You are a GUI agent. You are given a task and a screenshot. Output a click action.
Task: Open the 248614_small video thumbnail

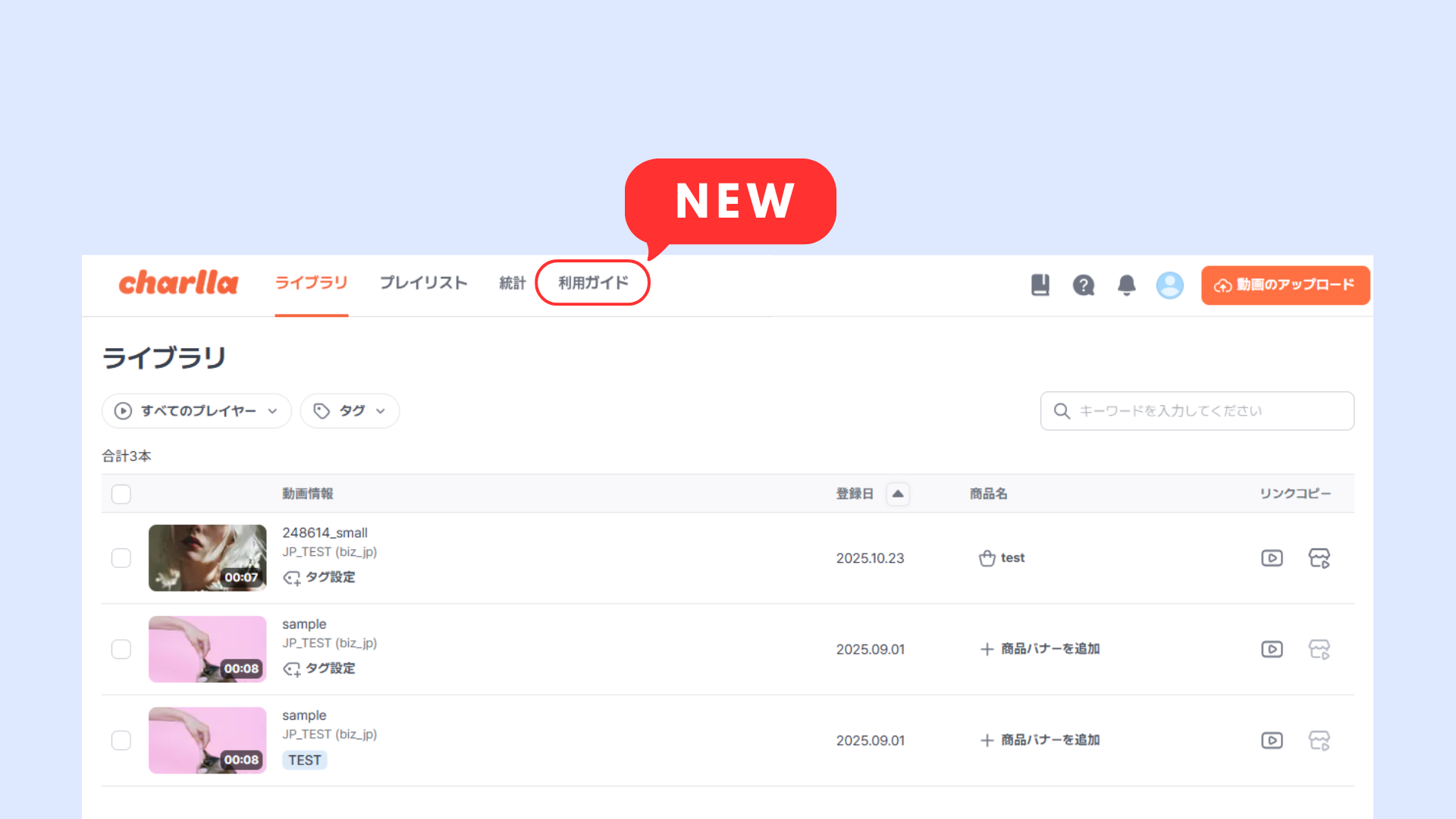[207, 557]
